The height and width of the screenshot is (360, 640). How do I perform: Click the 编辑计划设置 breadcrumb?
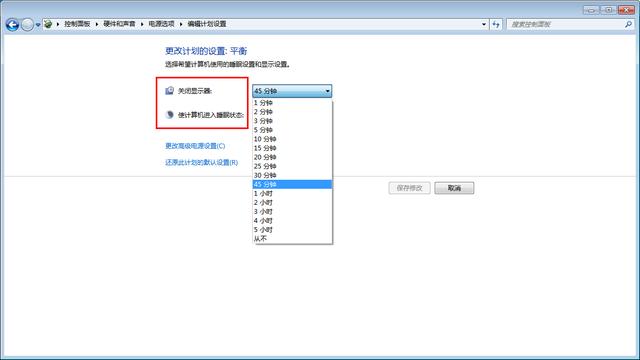tap(207, 24)
